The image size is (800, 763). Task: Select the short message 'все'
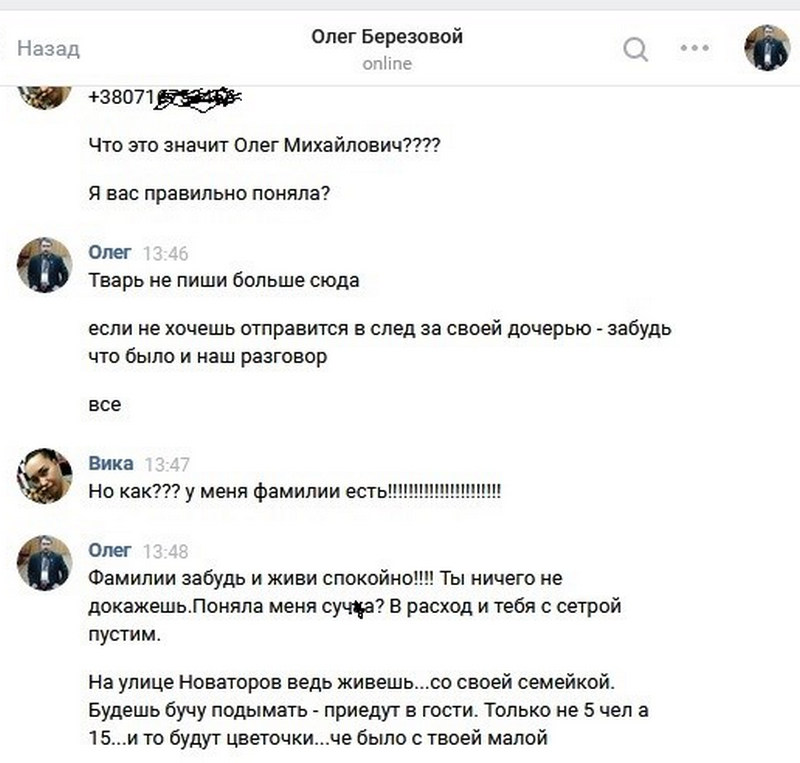[x=105, y=405]
